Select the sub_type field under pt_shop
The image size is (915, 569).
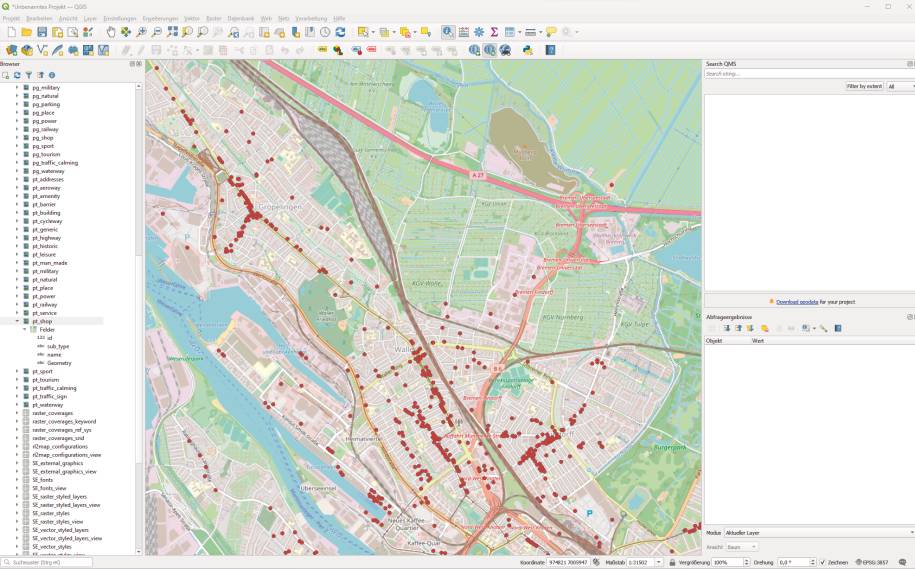coord(58,346)
